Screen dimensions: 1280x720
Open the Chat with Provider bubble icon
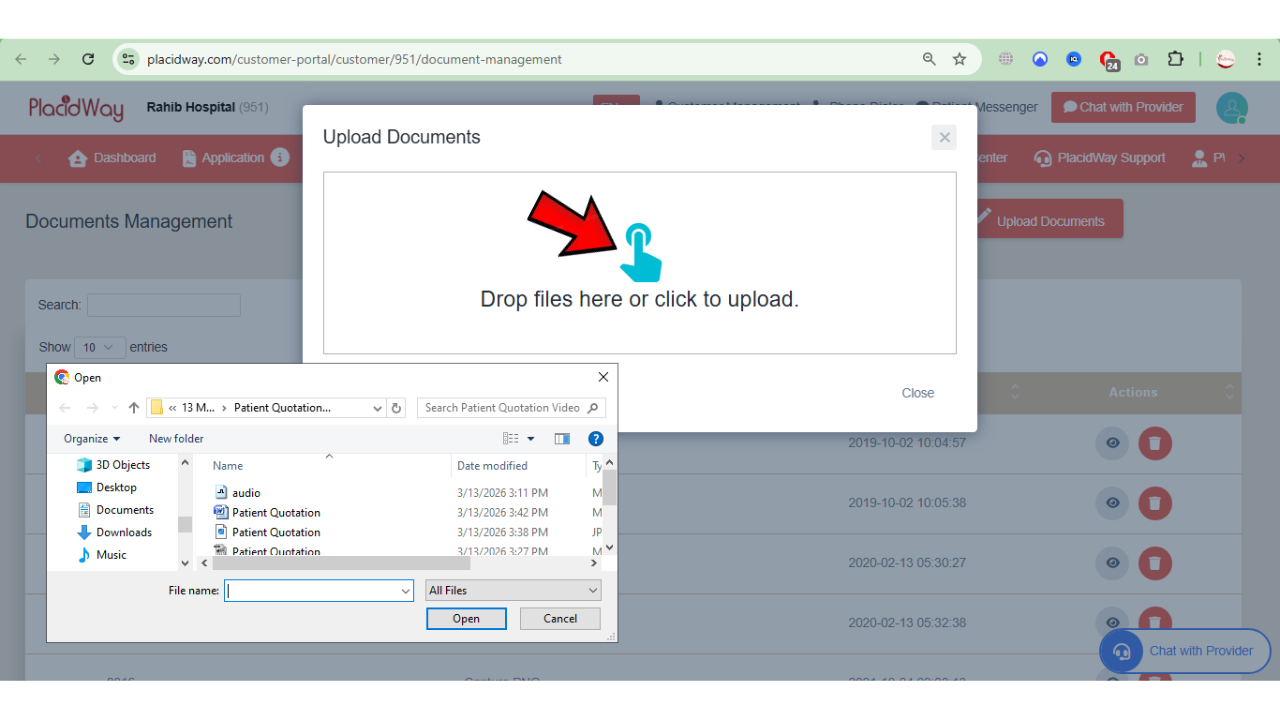[x=1069, y=107]
